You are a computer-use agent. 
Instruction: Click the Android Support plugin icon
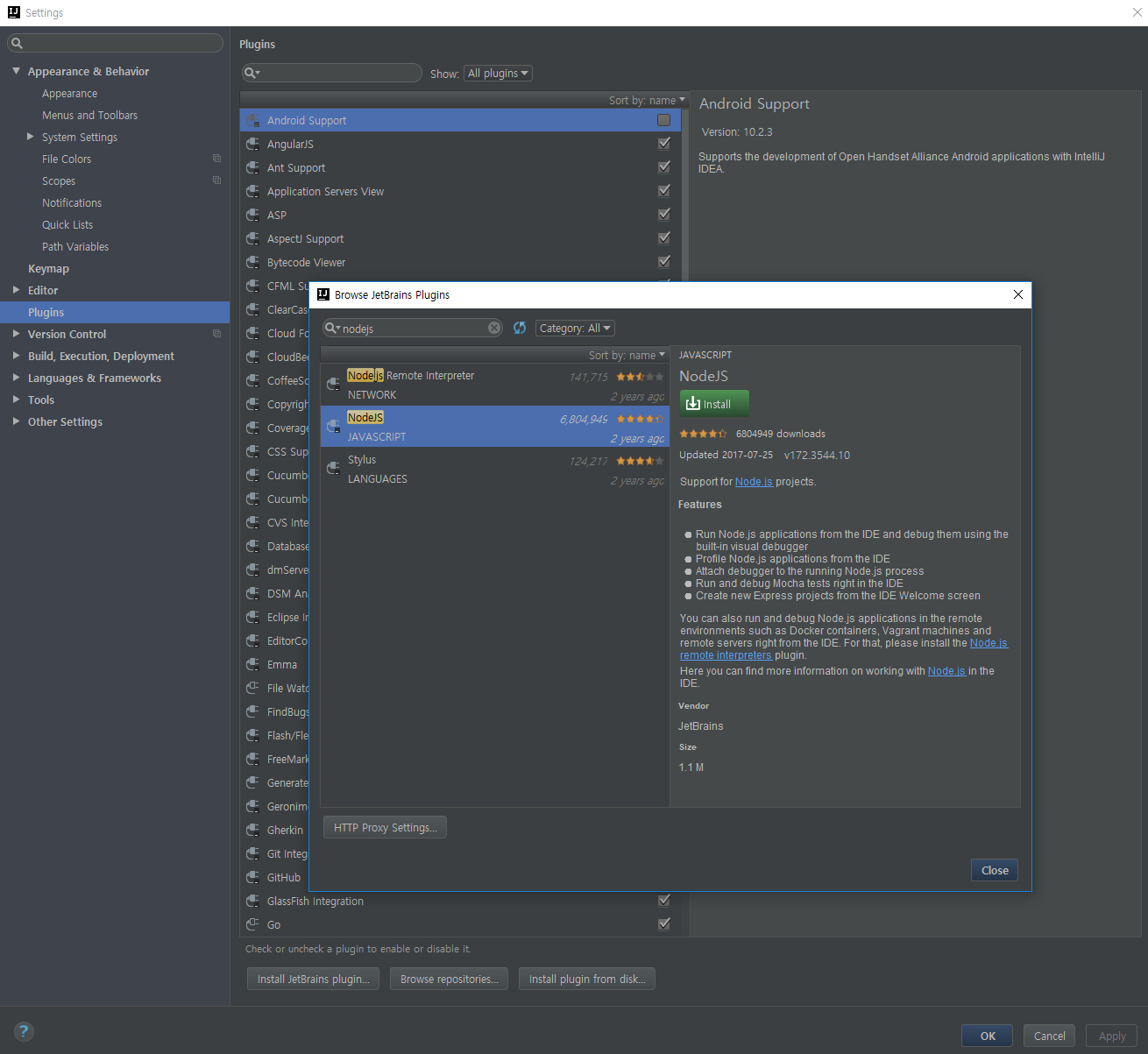(x=252, y=120)
